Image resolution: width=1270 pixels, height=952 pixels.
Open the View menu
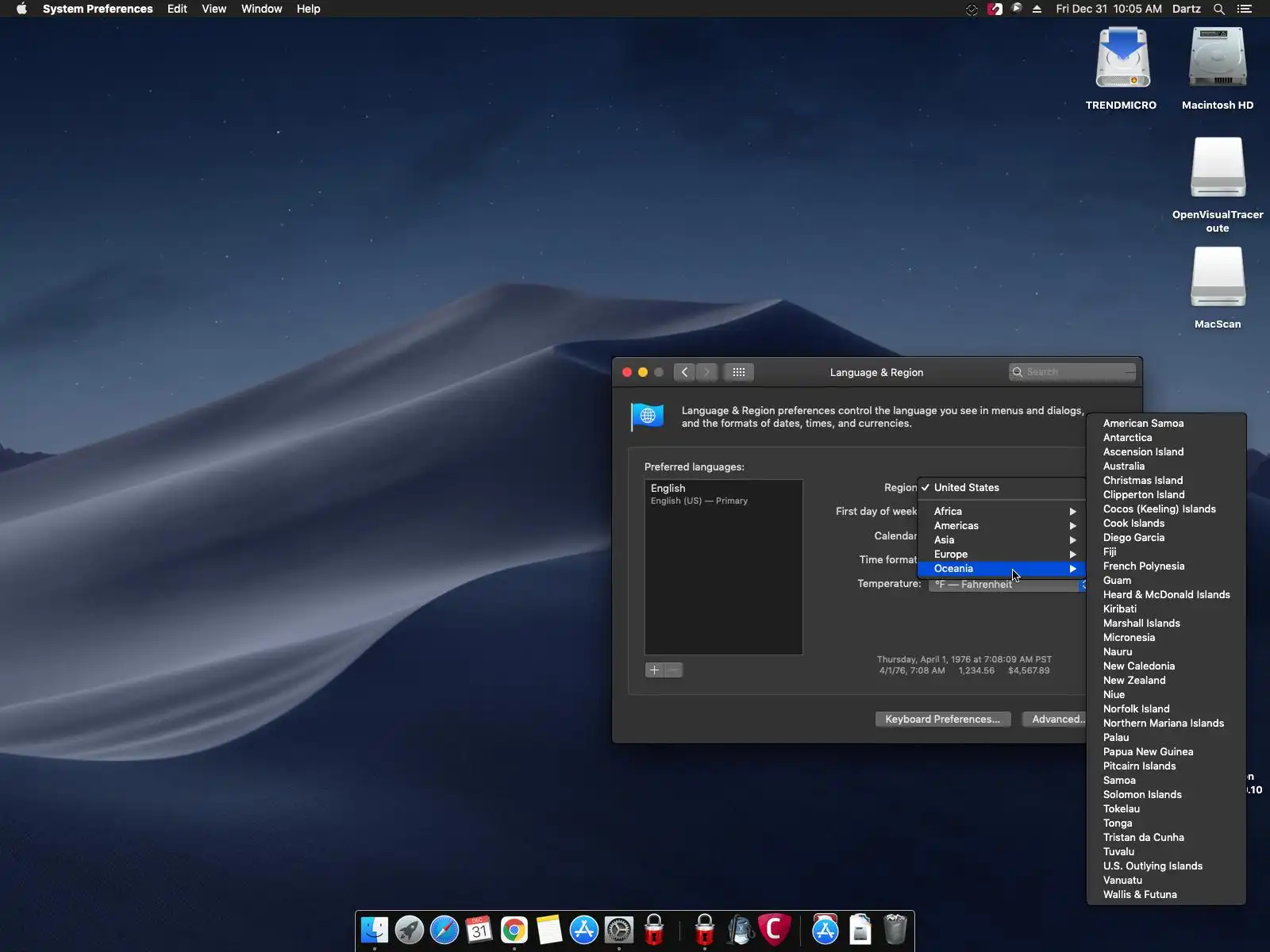click(x=214, y=9)
